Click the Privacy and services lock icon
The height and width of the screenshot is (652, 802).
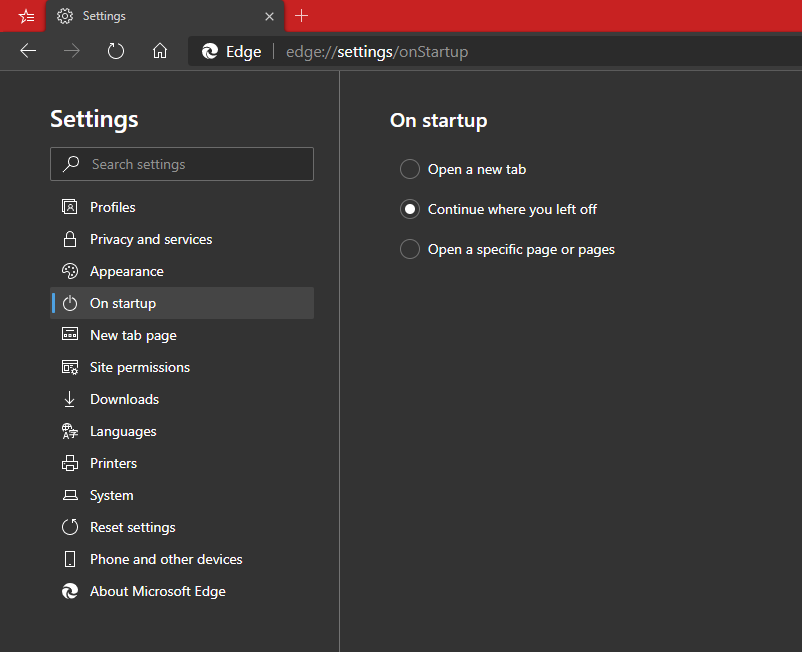[x=70, y=239]
